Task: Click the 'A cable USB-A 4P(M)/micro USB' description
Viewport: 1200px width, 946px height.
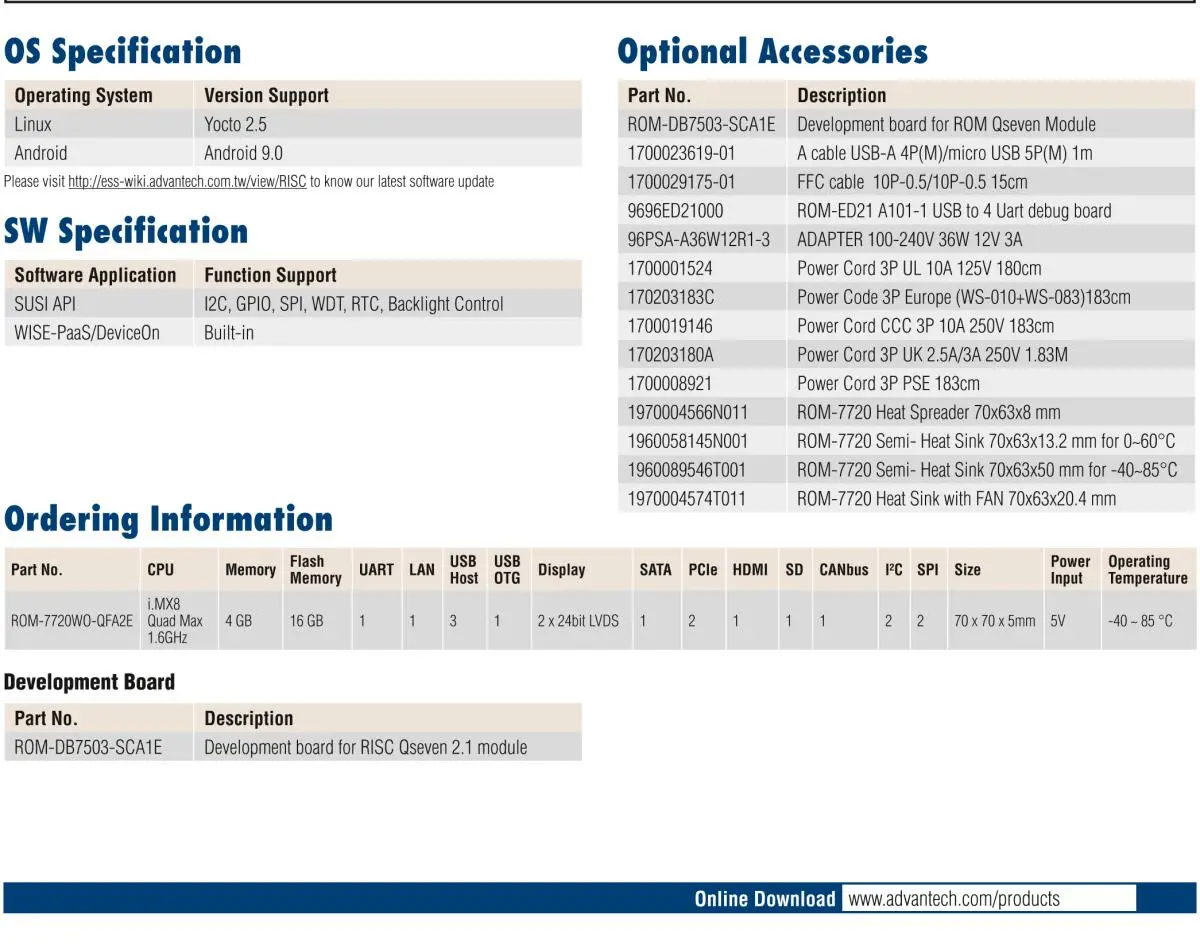Action: coord(944,153)
